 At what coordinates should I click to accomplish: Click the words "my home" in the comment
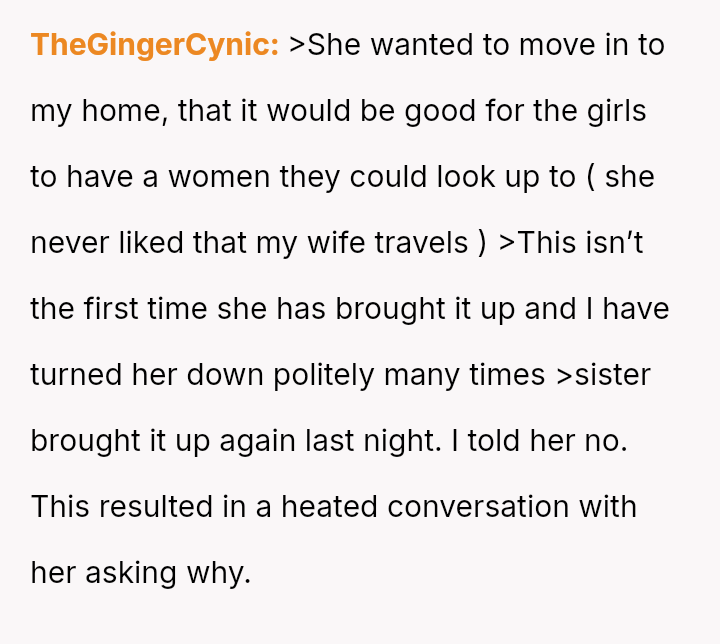97,111
